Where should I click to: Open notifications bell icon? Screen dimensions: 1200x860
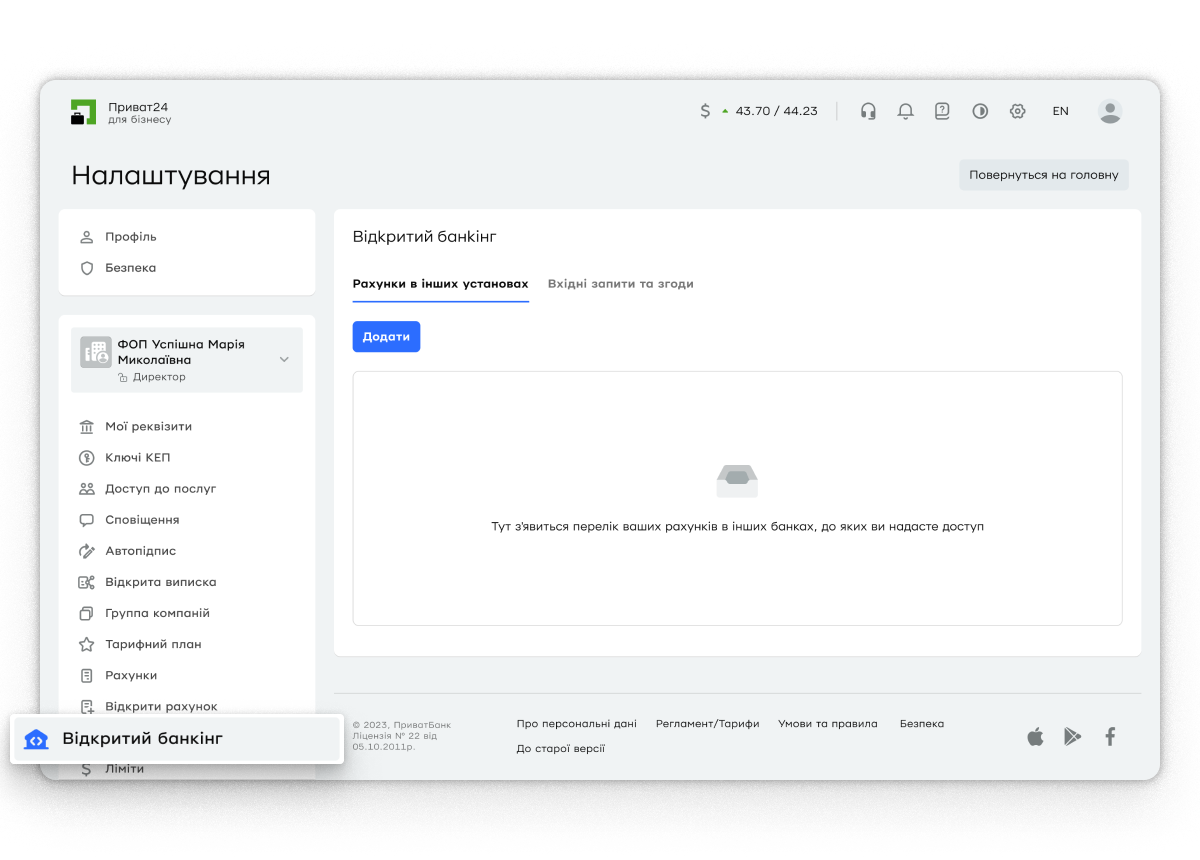click(x=905, y=111)
